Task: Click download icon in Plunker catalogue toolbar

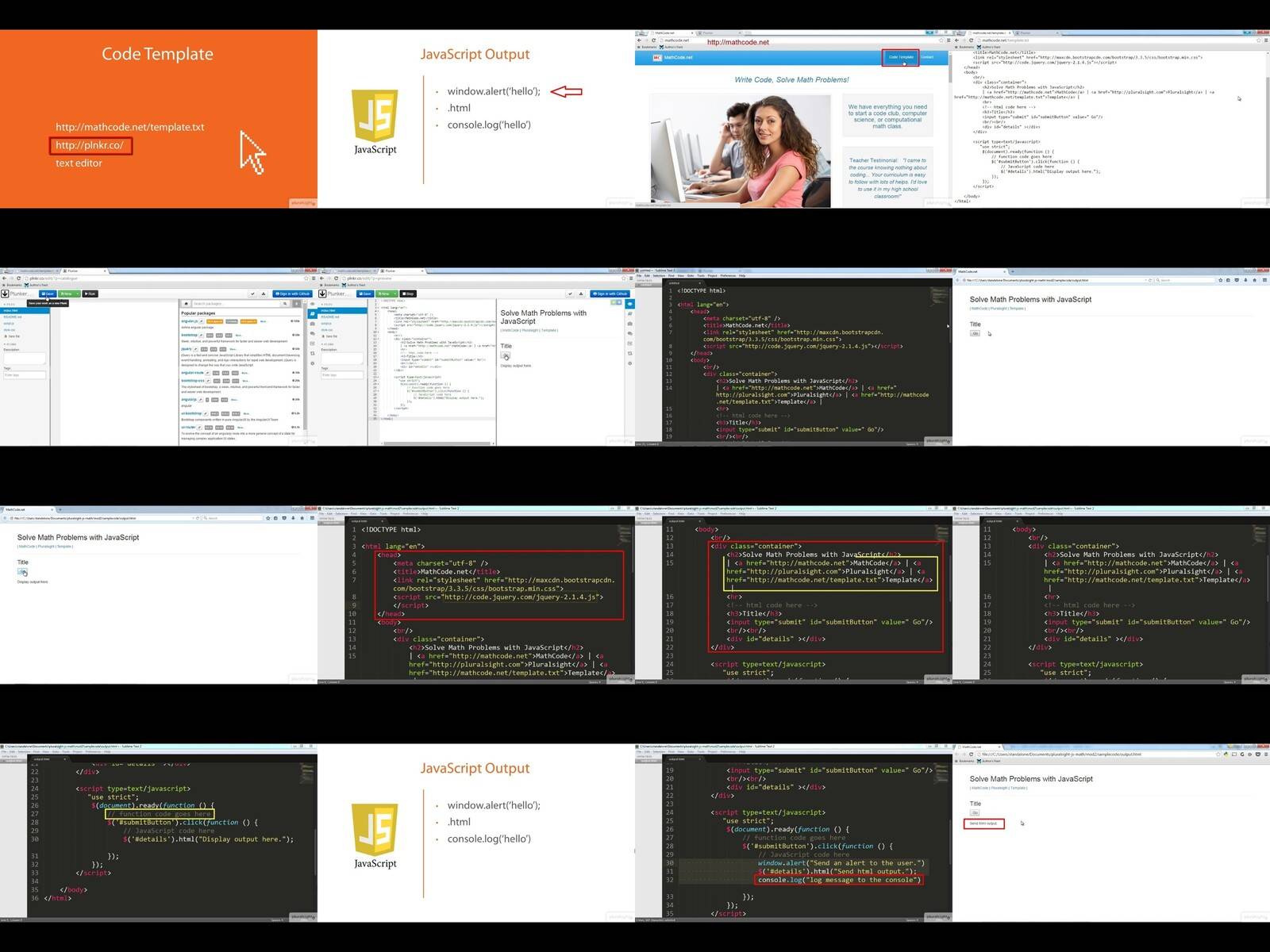Action: point(264,294)
